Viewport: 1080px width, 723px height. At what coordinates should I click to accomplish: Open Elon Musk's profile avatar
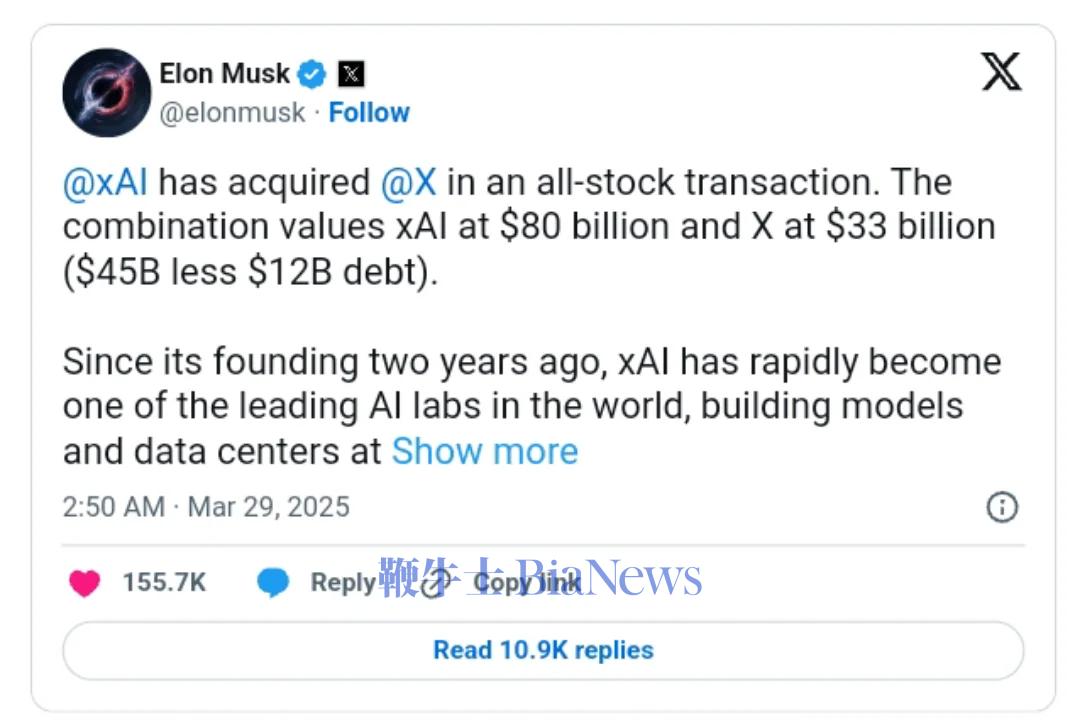(107, 92)
